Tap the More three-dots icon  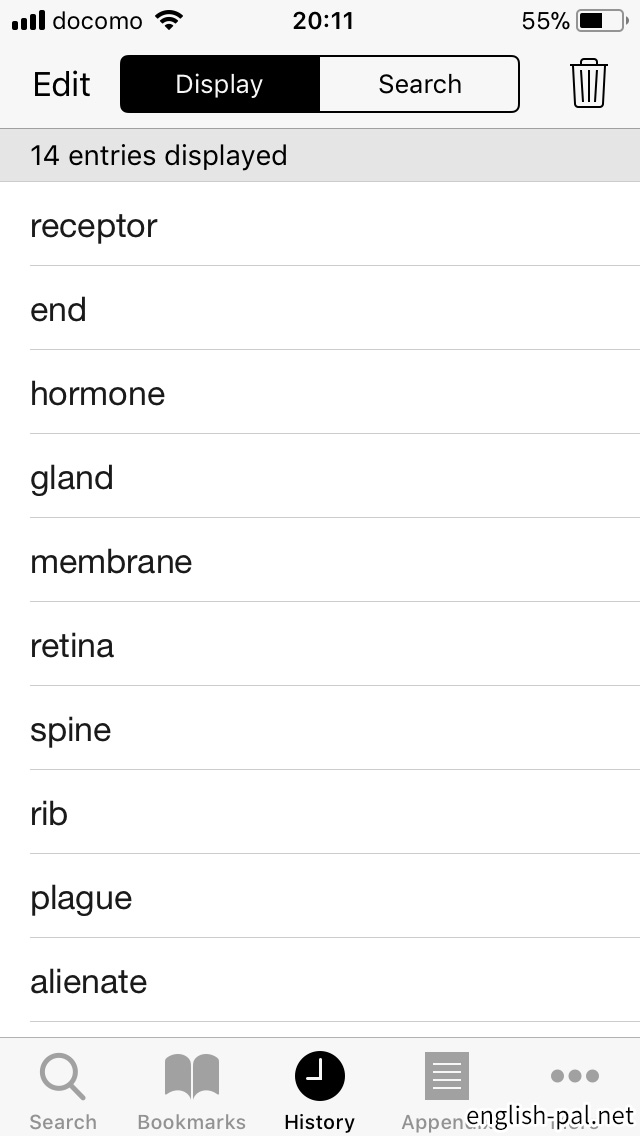click(x=574, y=1077)
